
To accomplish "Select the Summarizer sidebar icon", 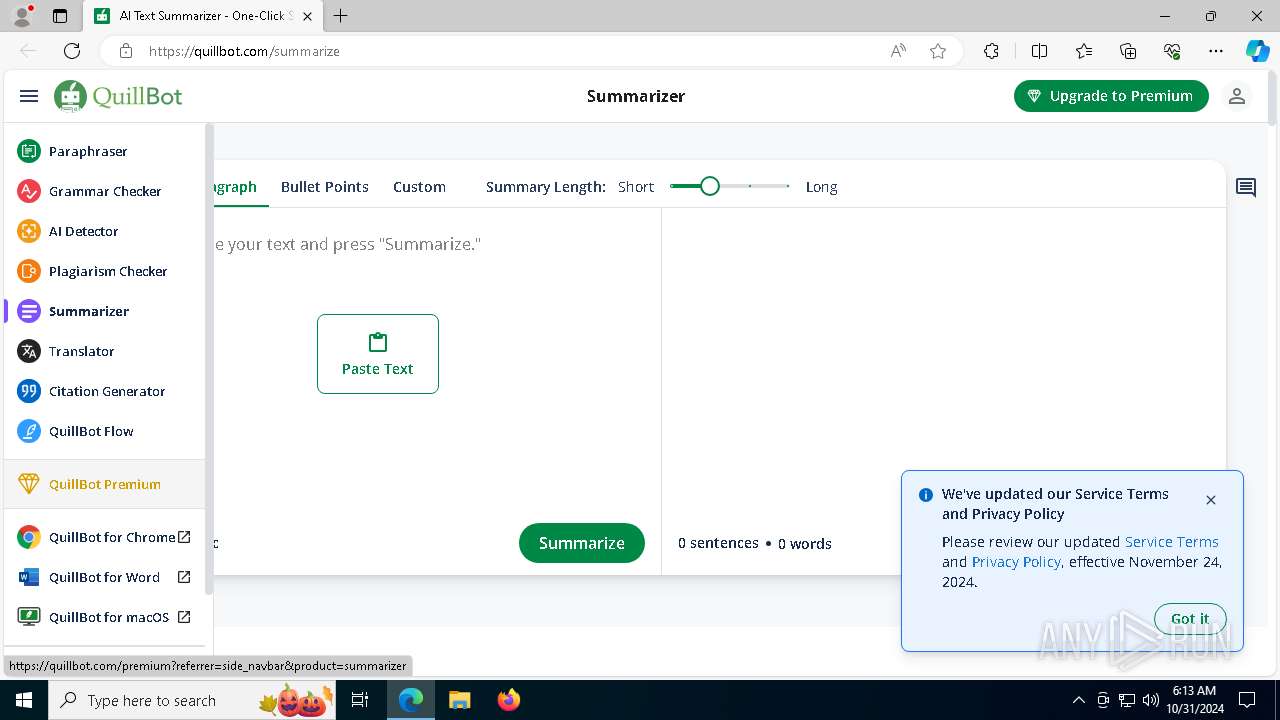I will point(29,311).
